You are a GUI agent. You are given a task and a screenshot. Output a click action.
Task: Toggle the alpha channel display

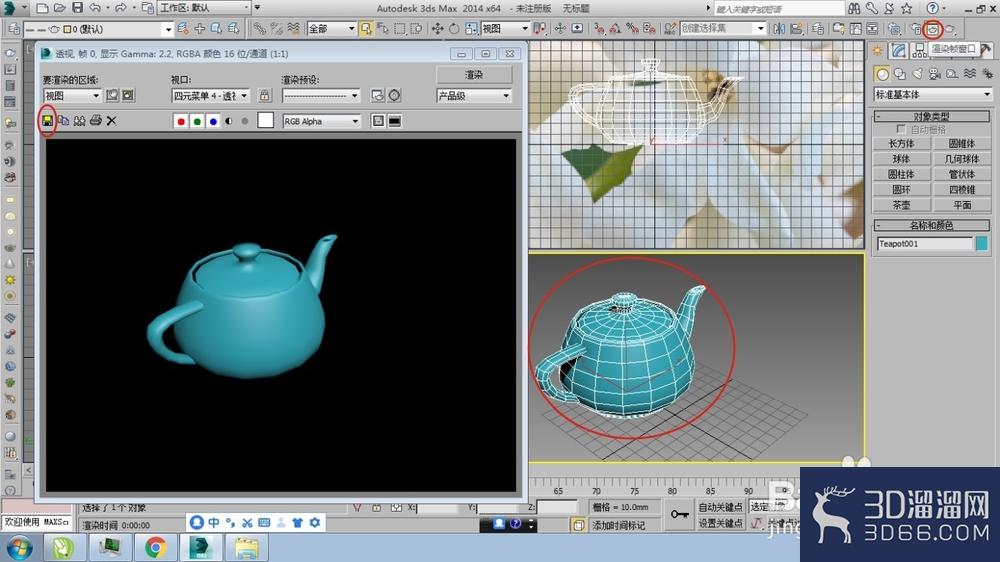click(229, 121)
